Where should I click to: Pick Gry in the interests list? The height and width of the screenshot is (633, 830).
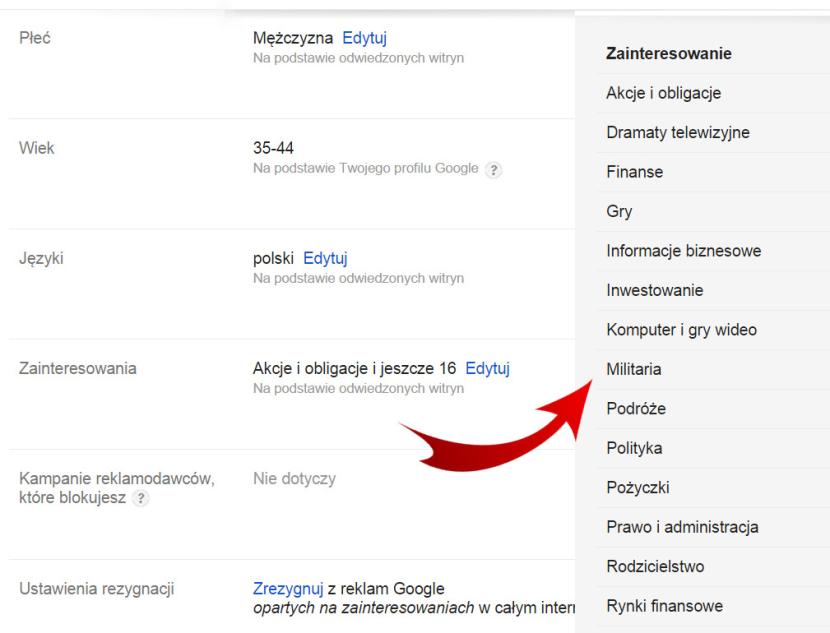(619, 212)
